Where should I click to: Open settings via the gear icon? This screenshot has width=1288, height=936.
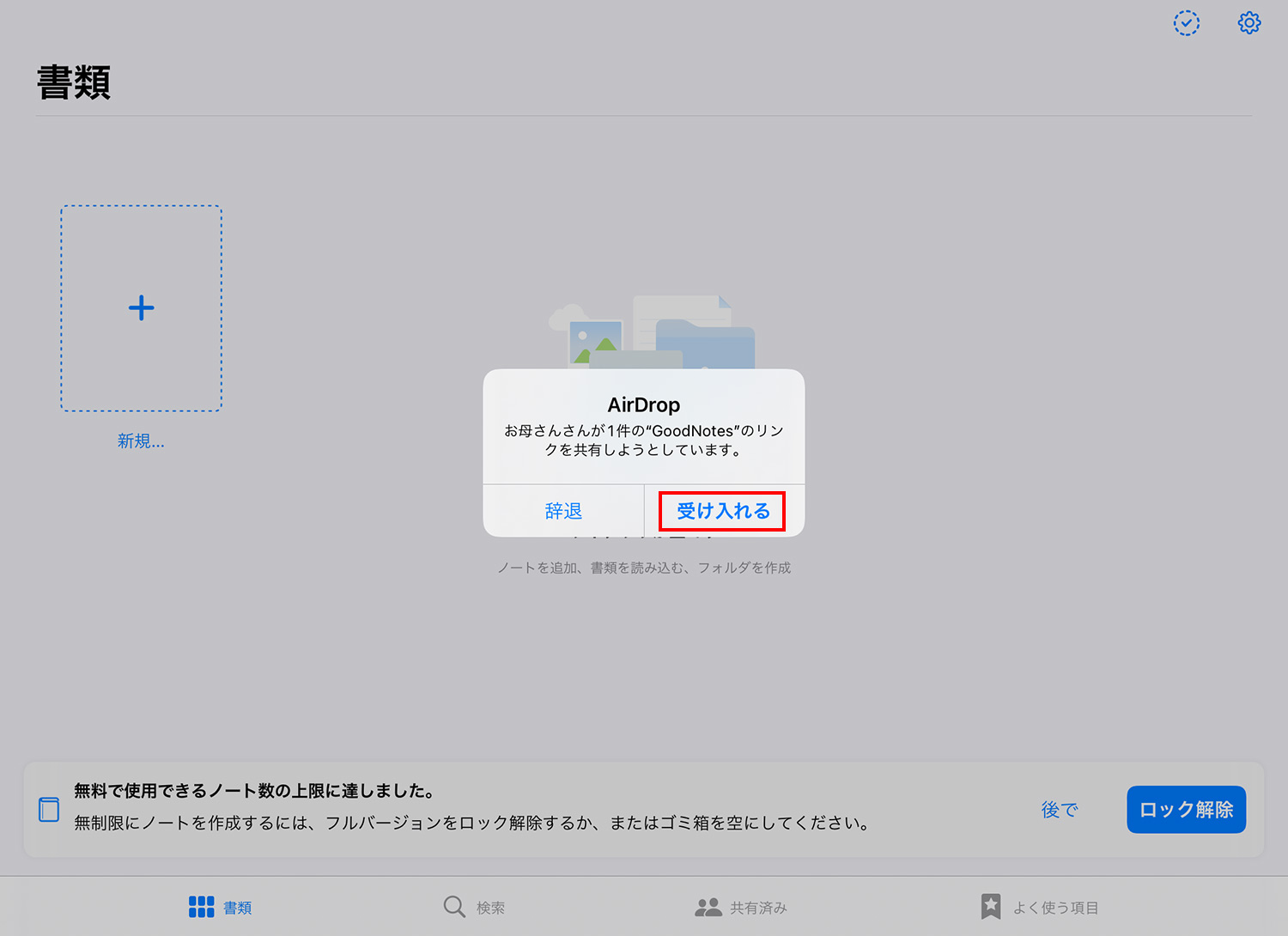[1249, 22]
